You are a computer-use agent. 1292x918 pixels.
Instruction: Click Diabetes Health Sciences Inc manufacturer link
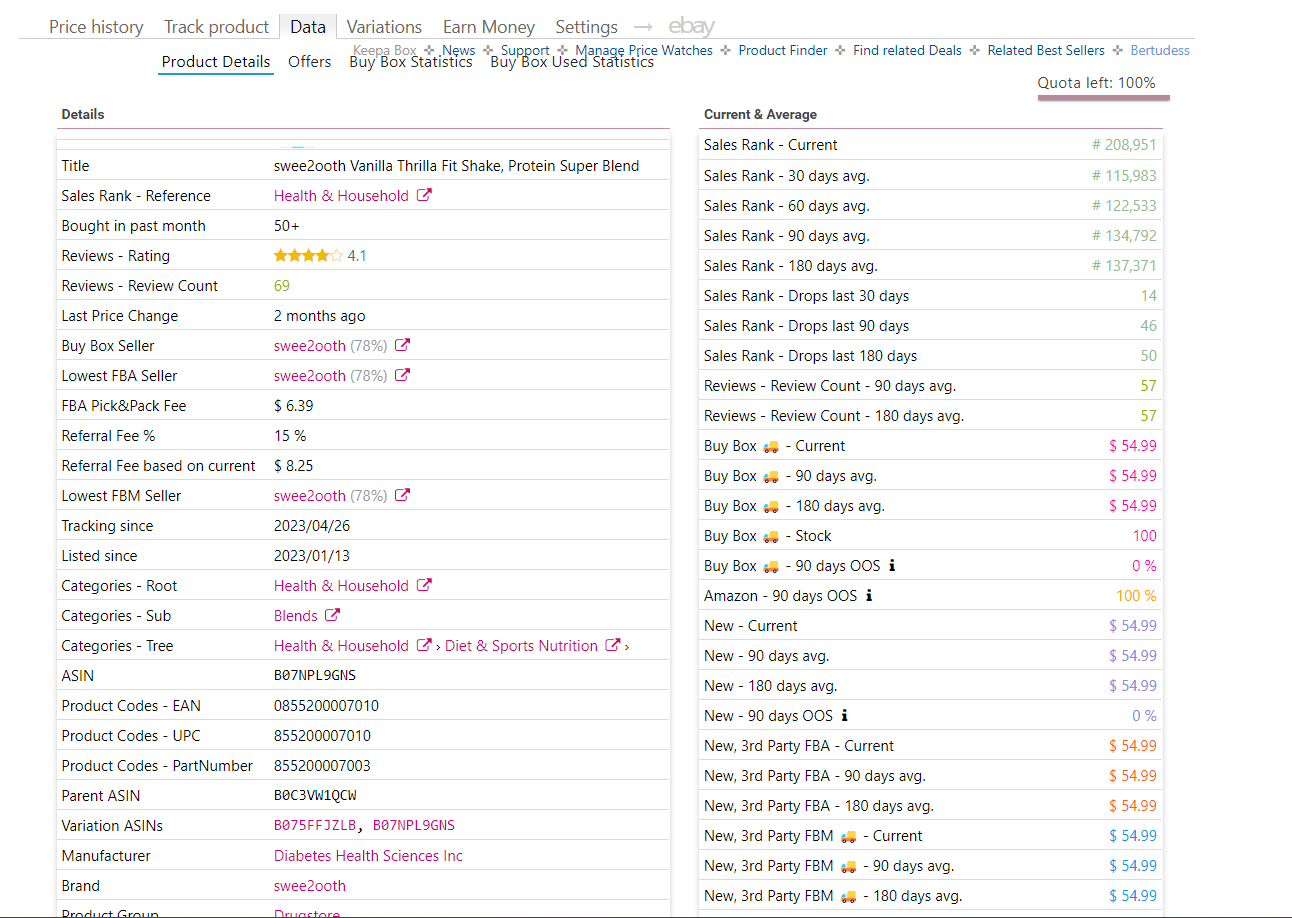(x=368, y=856)
